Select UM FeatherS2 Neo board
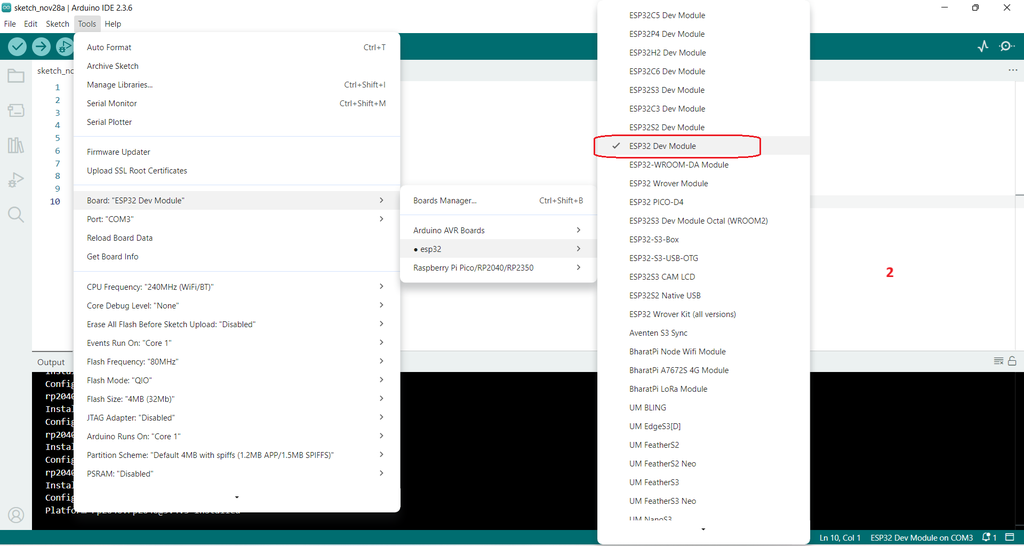1024x546 pixels. pyautogui.click(x=703, y=464)
